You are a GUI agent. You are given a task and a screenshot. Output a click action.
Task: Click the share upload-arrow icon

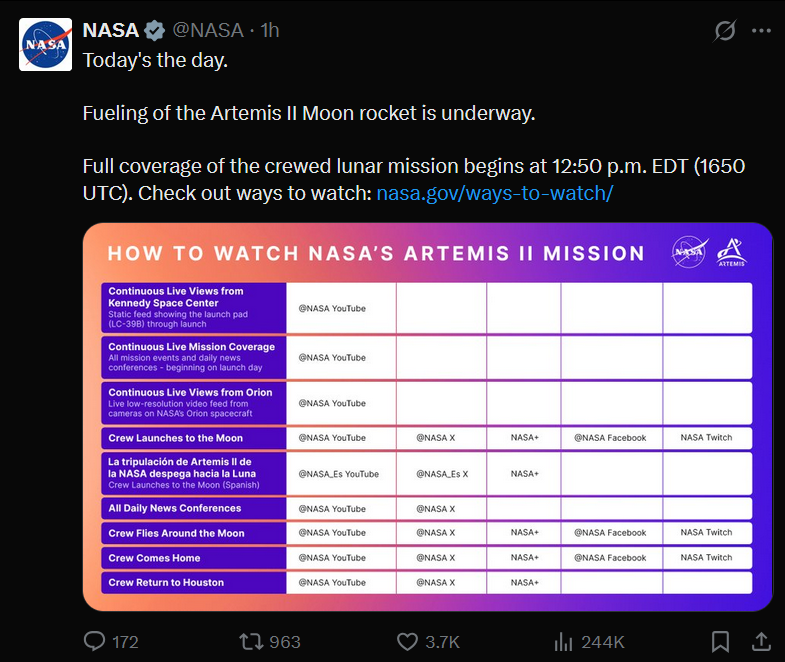coord(760,640)
